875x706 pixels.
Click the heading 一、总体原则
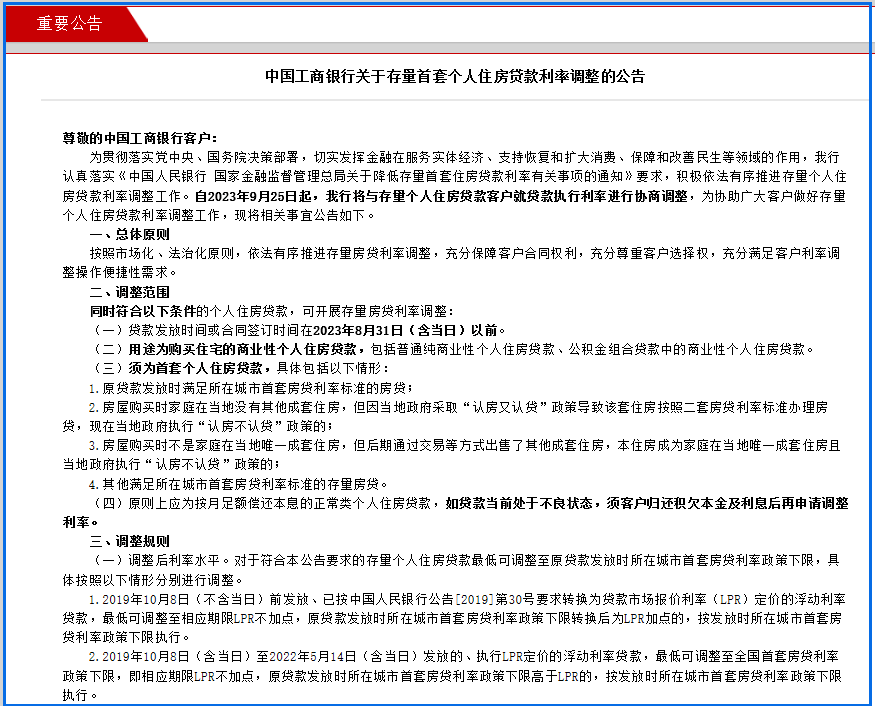point(129,234)
